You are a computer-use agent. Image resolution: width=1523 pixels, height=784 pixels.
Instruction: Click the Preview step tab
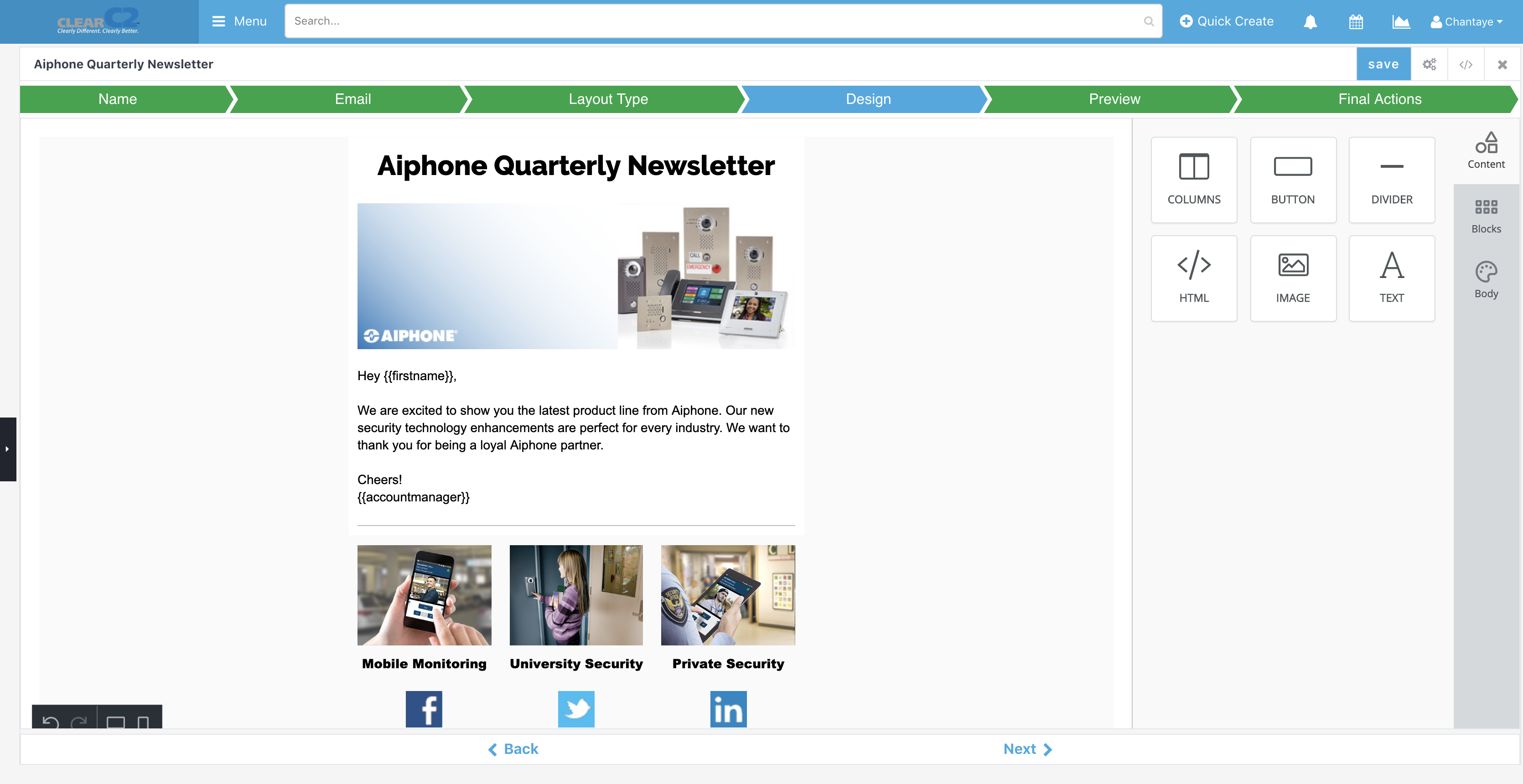(1114, 98)
